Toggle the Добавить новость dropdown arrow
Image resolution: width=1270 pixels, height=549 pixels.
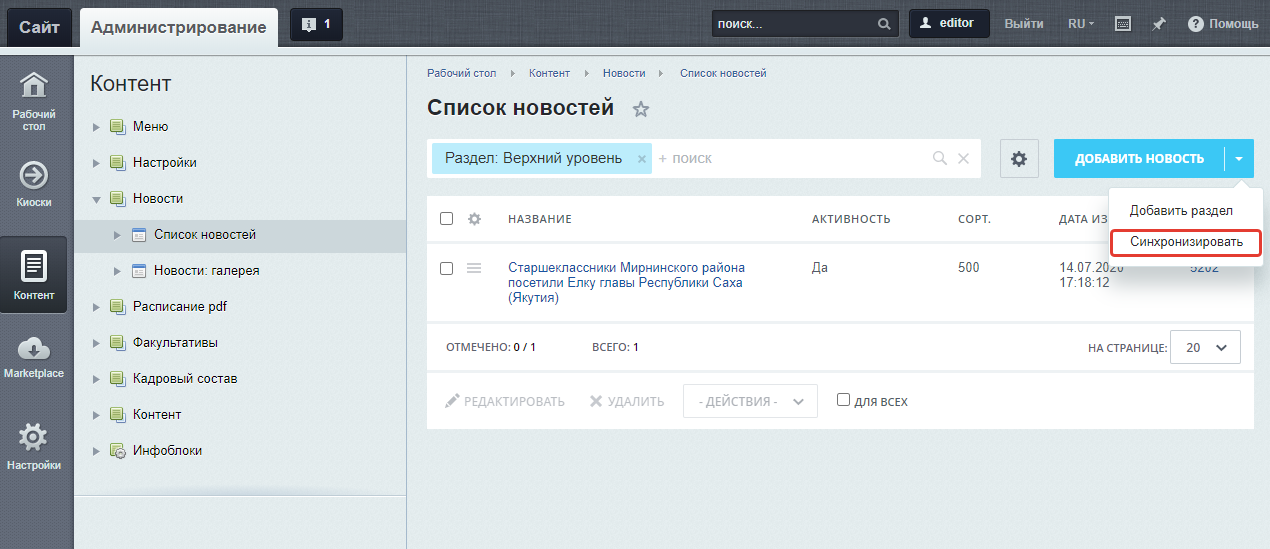(x=1239, y=158)
